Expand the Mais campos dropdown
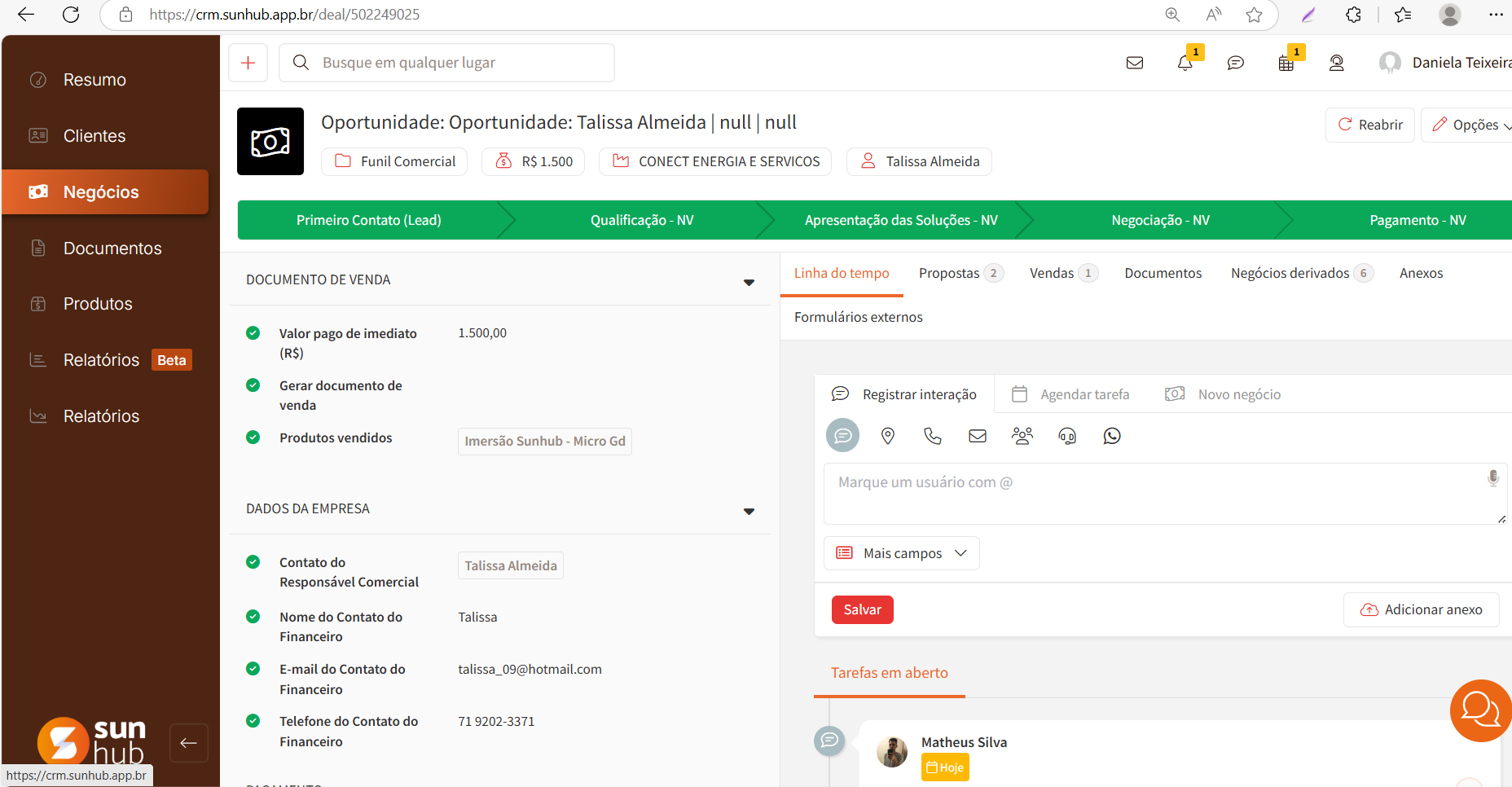Image resolution: width=1512 pixels, height=787 pixels. coord(902,553)
